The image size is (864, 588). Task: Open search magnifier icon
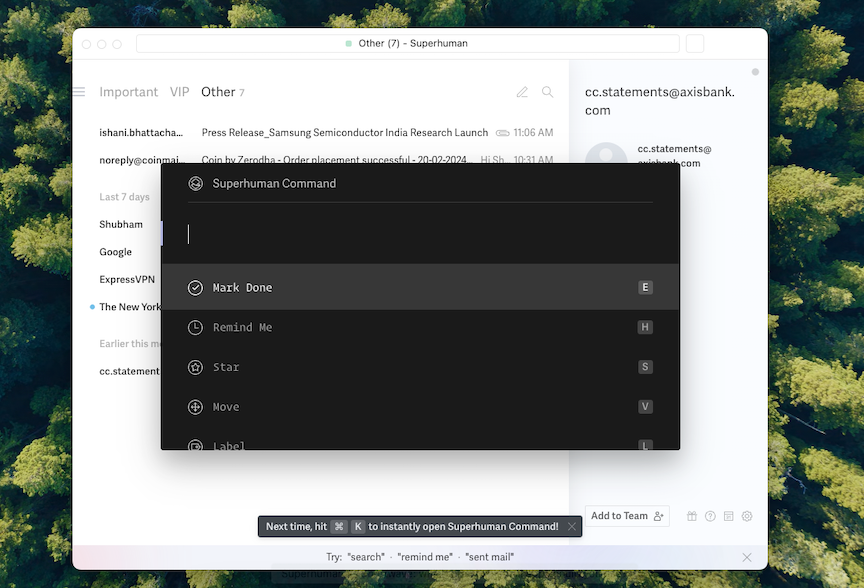click(x=547, y=92)
